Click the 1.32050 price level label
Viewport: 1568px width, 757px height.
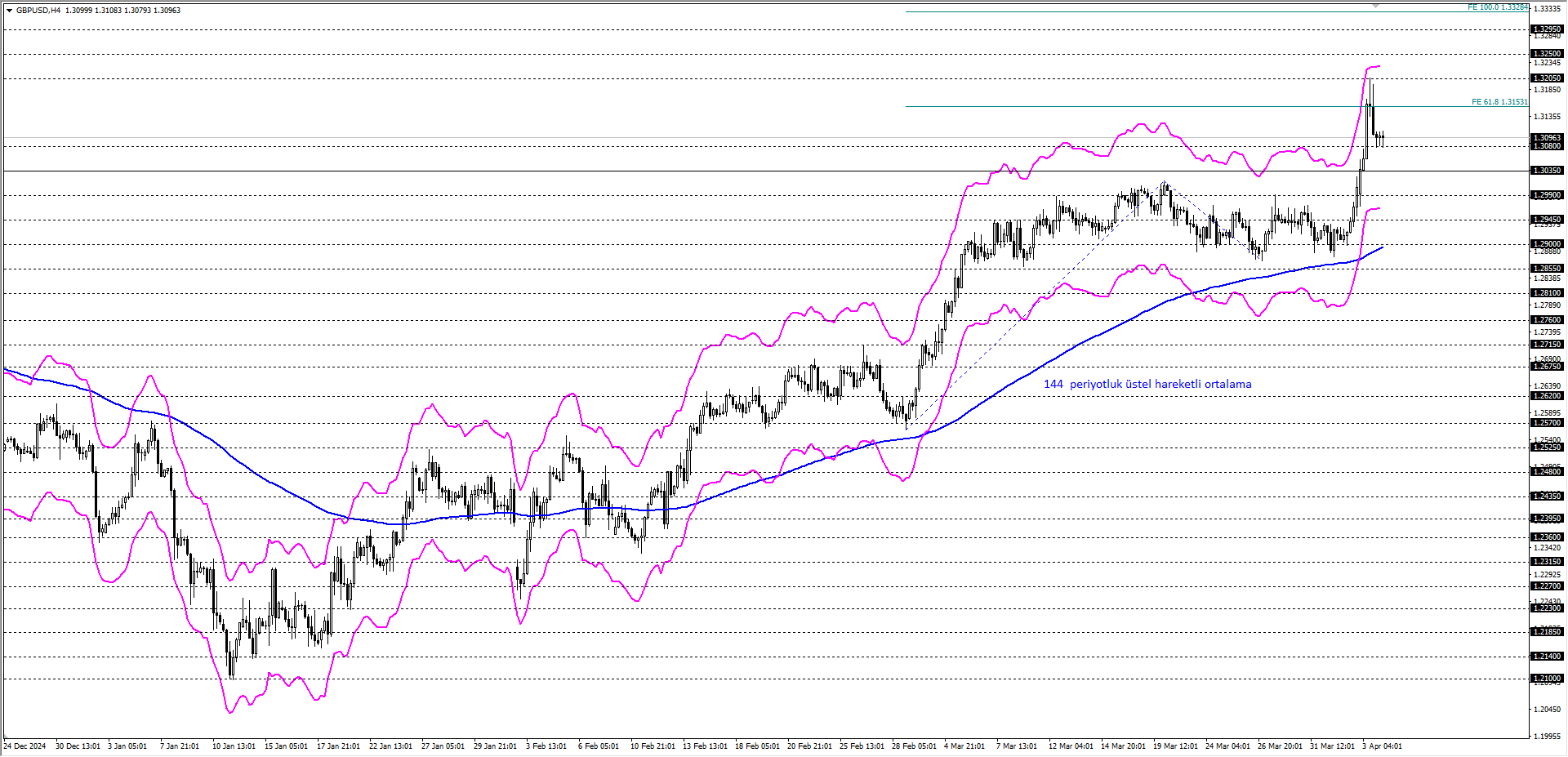1547,78
